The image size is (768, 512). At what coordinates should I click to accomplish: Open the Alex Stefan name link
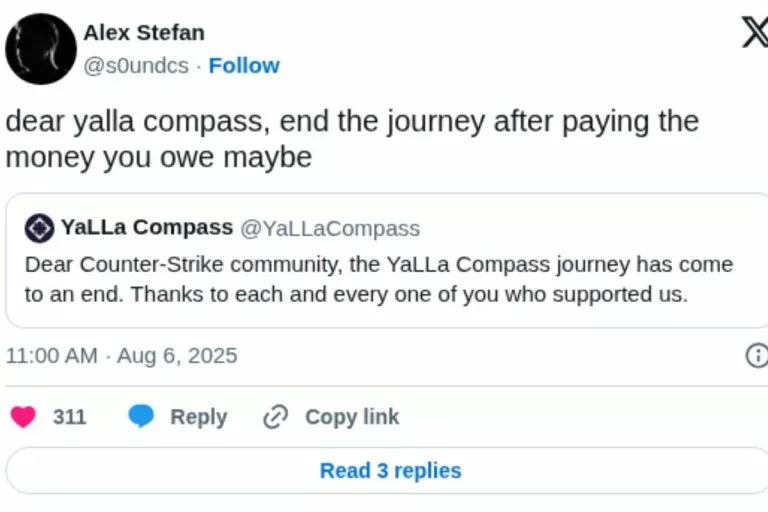coord(144,33)
